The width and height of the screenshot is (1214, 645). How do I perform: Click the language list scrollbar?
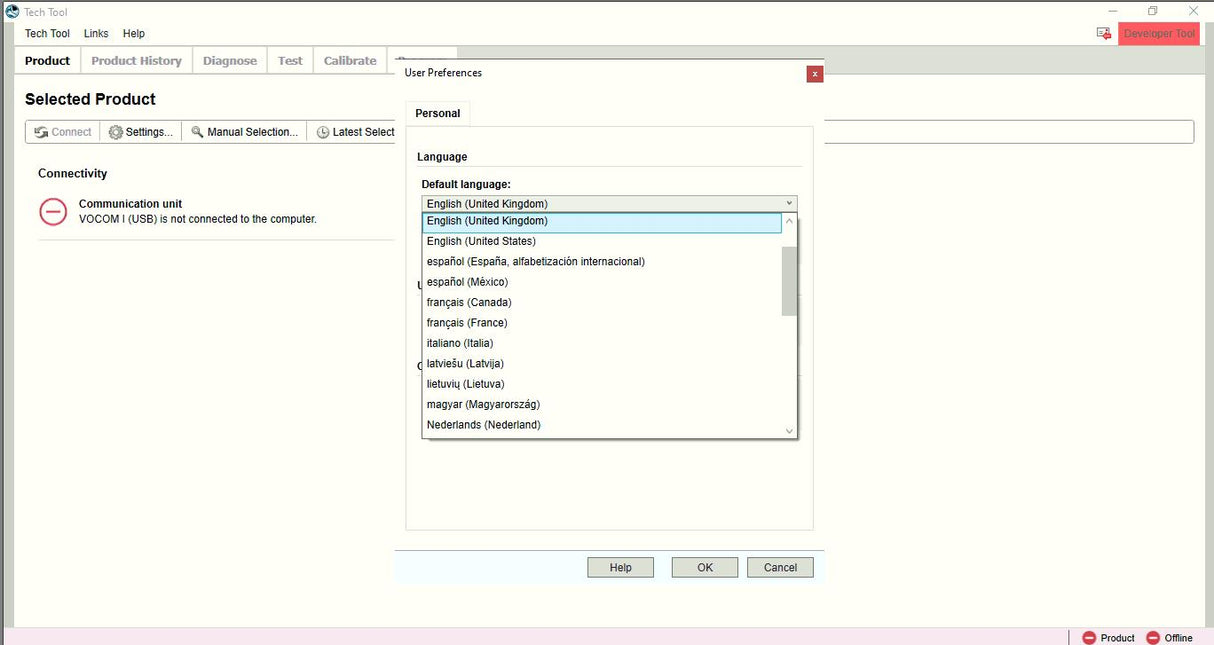point(789,280)
